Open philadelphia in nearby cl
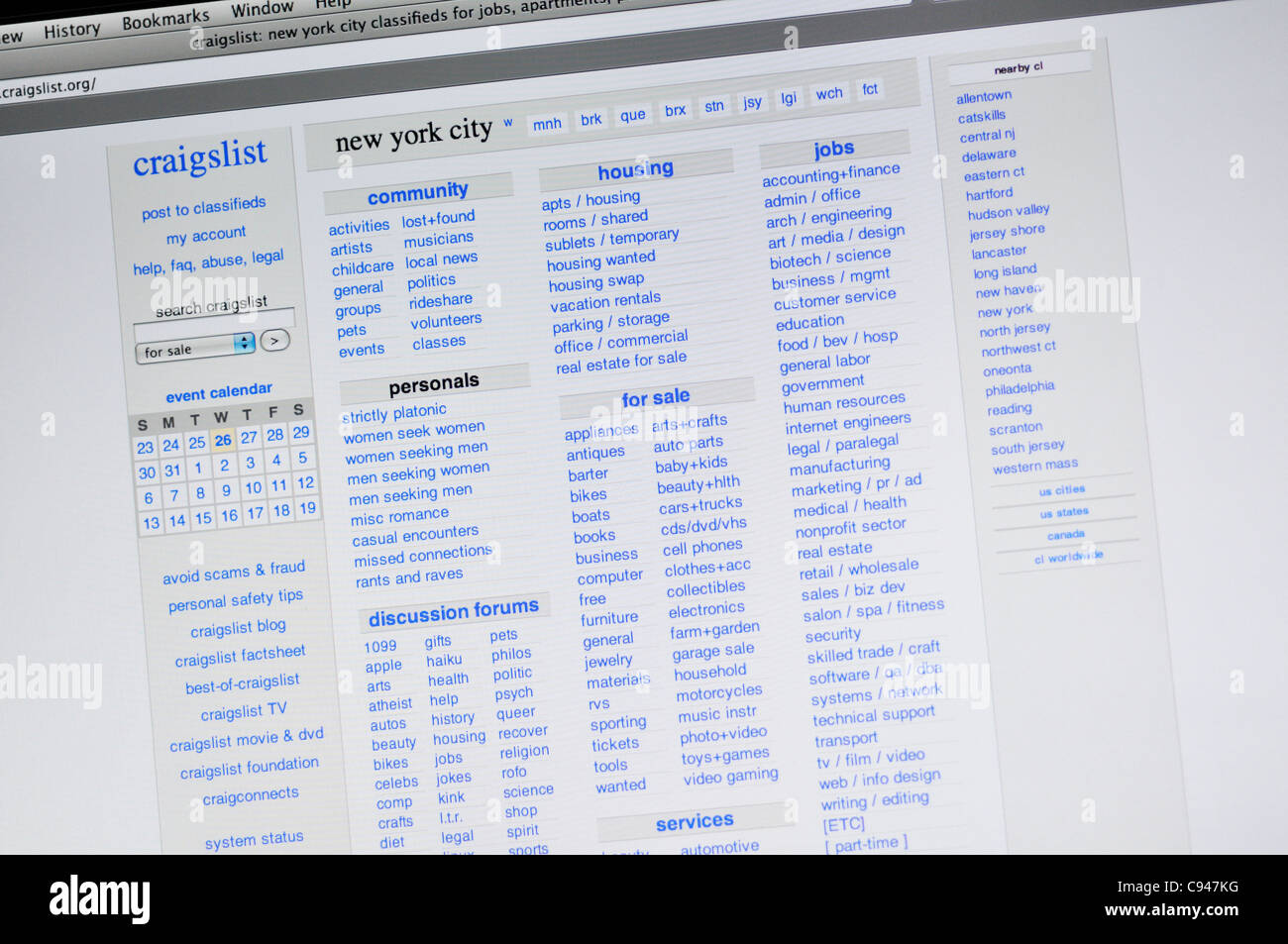1288x944 pixels. [x=1020, y=388]
